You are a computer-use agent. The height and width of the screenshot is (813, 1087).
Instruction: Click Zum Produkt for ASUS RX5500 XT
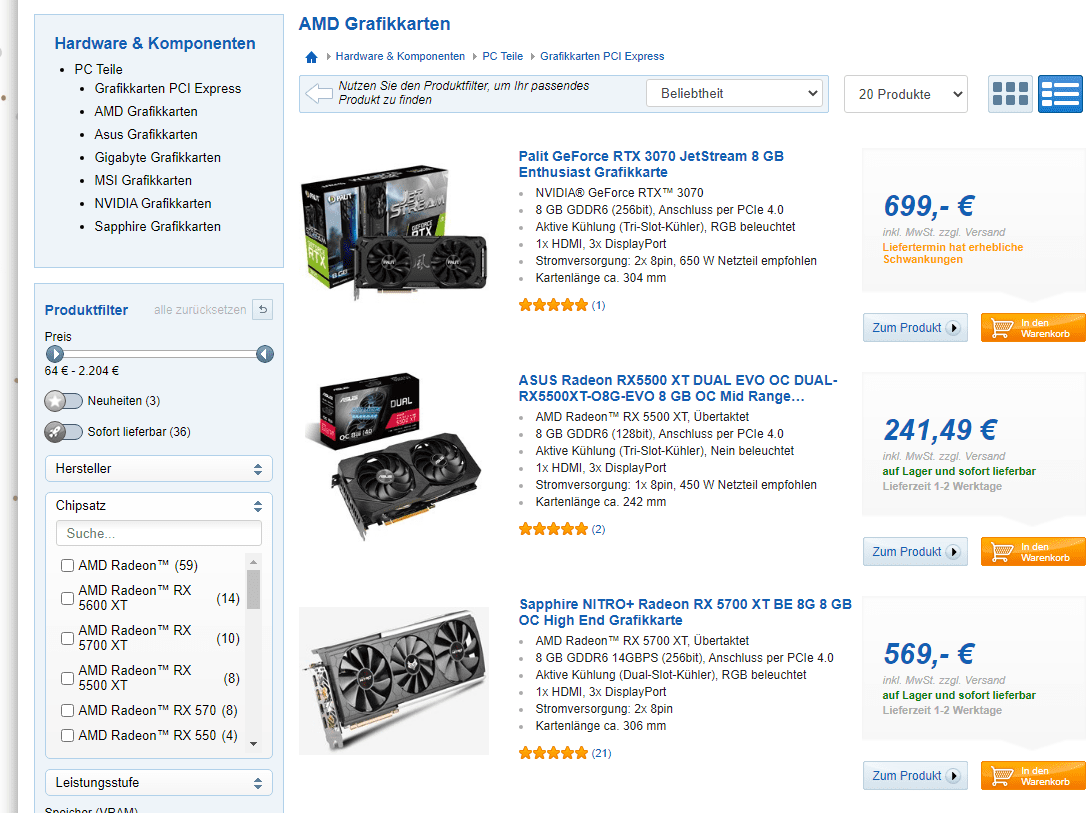point(915,552)
